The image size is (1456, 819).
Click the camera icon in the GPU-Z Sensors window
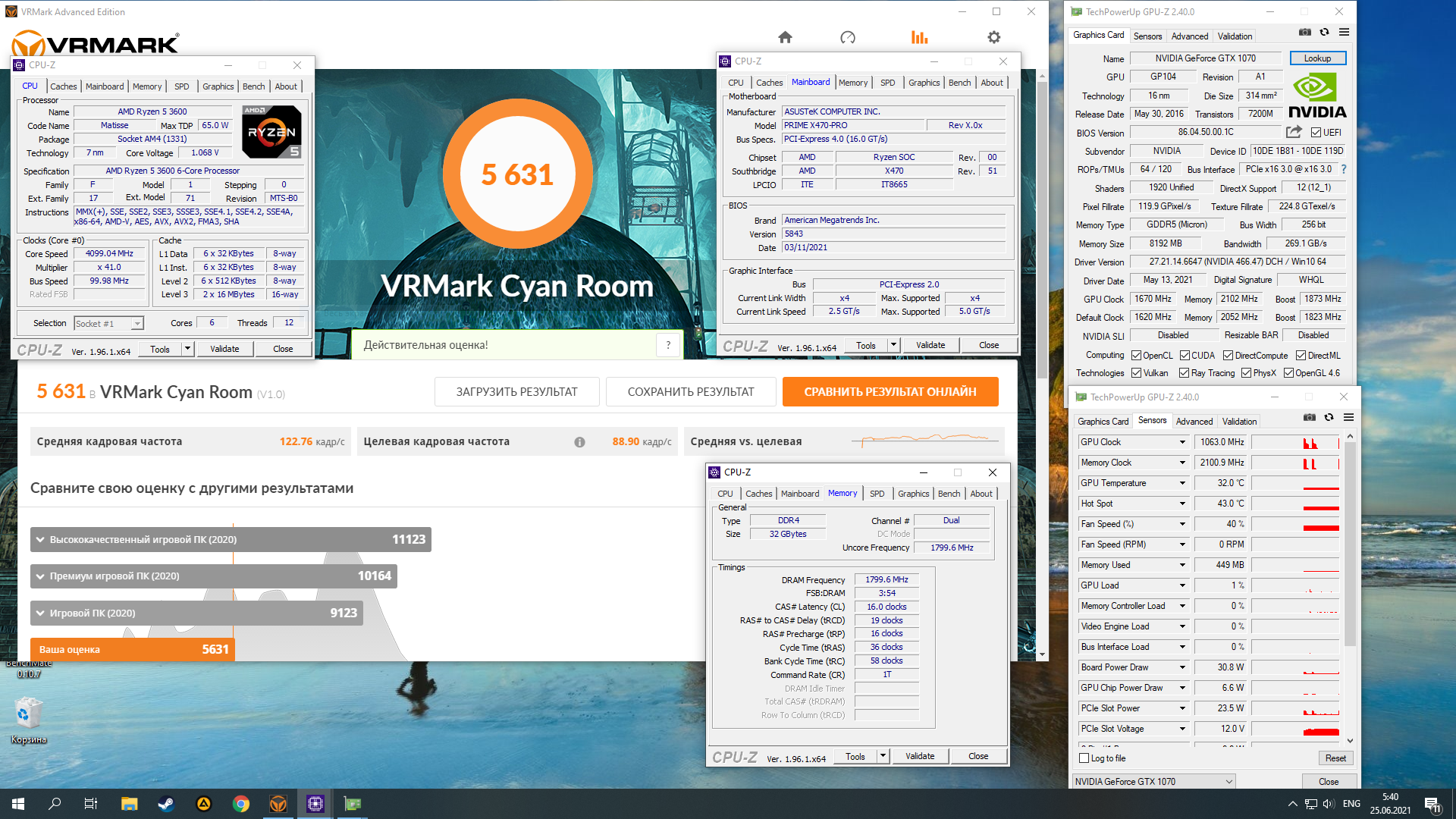[x=1309, y=418]
